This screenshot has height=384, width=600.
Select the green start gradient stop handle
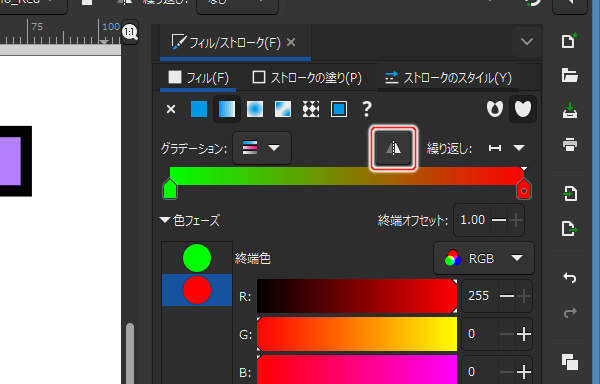click(170, 189)
